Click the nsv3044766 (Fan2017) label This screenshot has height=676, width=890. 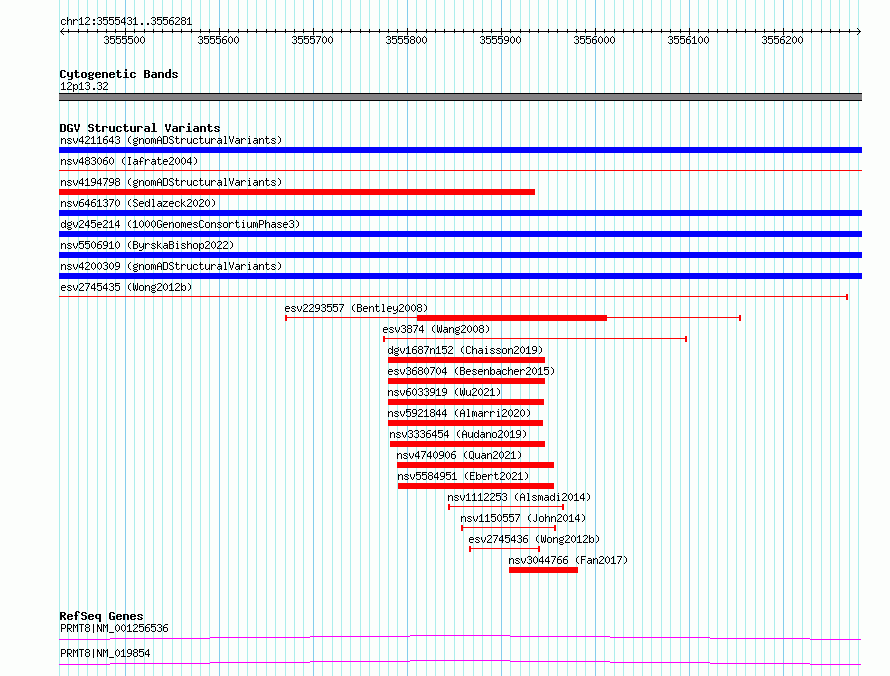(568, 560)
